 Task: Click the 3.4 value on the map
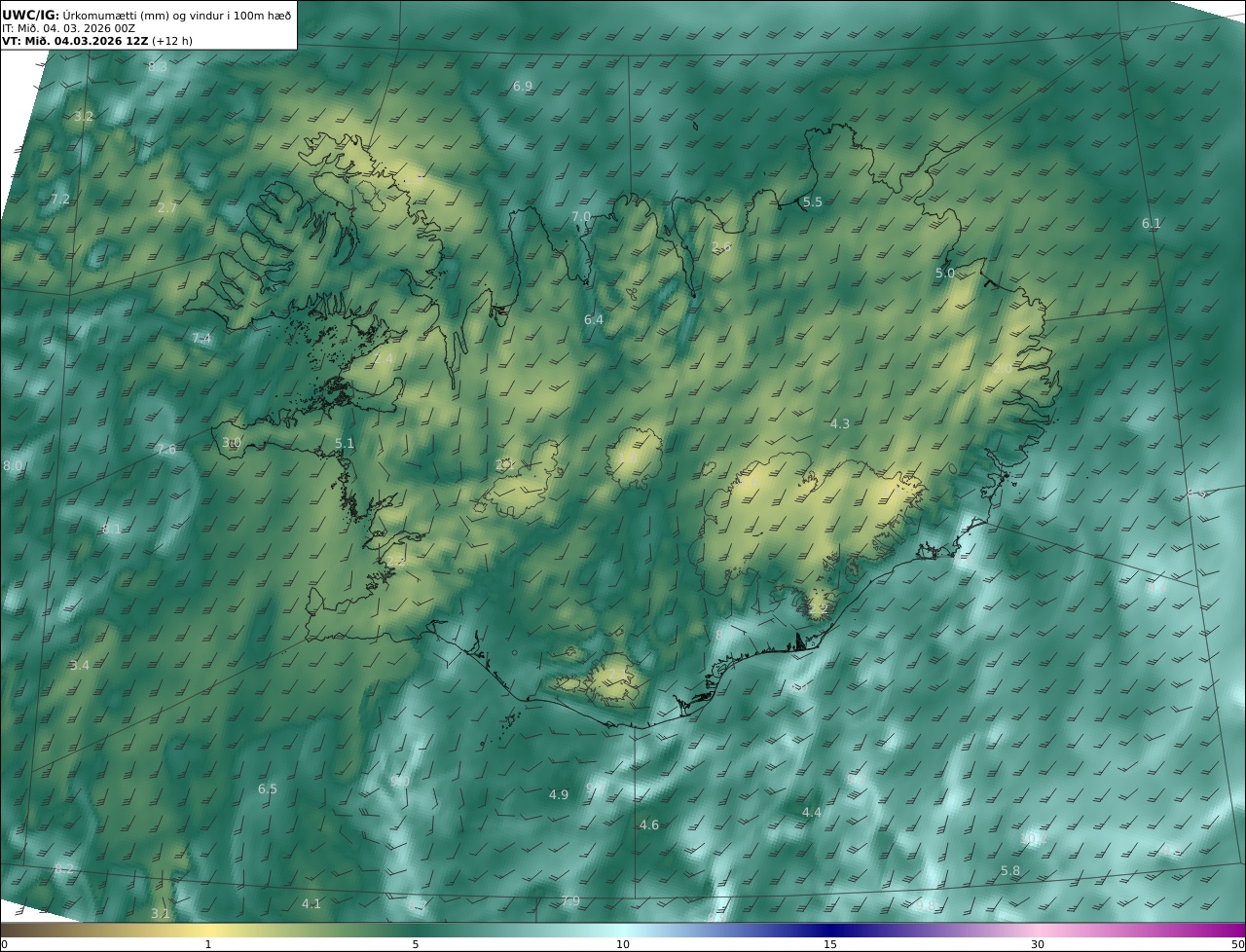pos(80,666)
